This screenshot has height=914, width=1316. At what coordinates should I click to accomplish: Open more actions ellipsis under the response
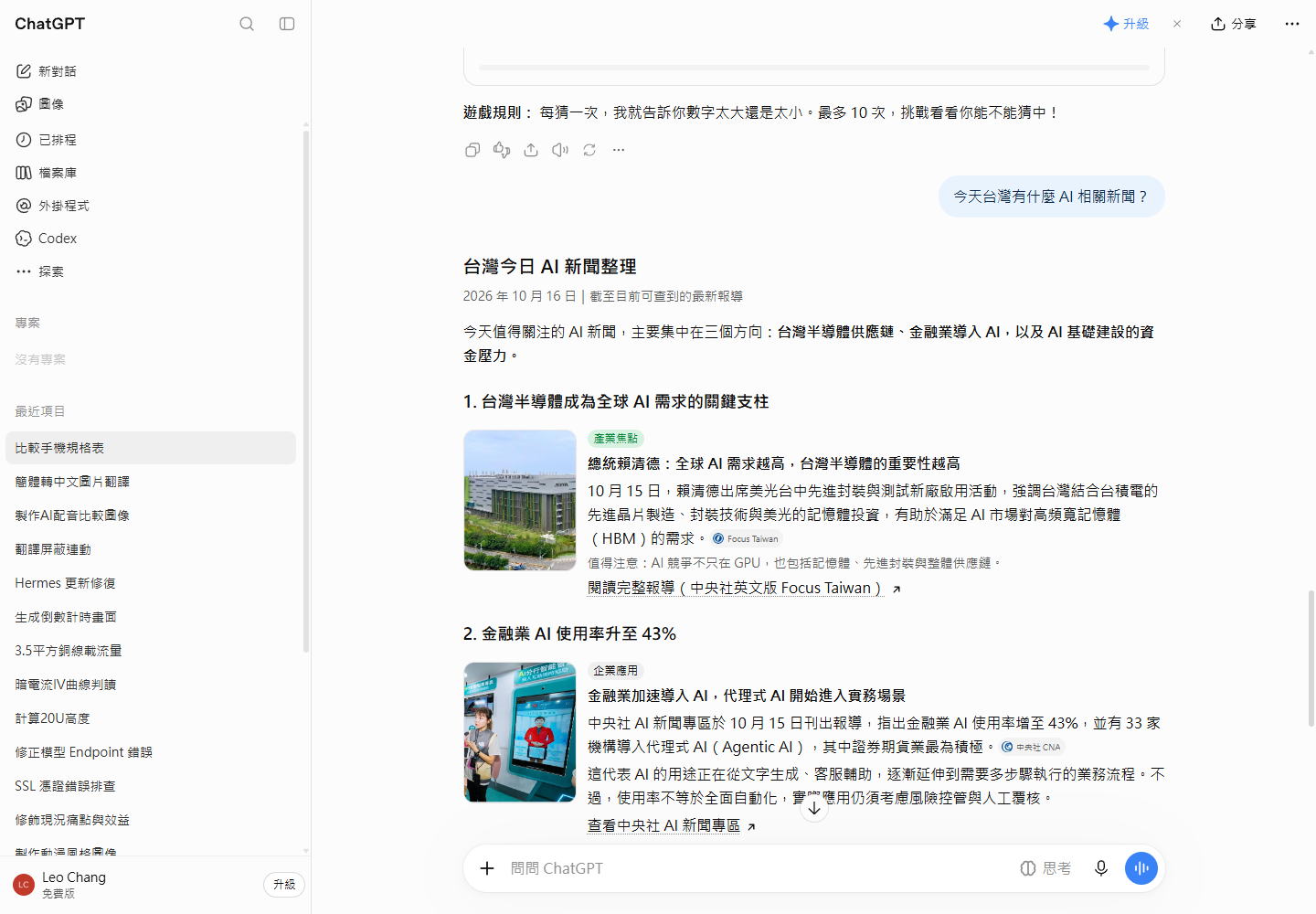tap(619, 150)
